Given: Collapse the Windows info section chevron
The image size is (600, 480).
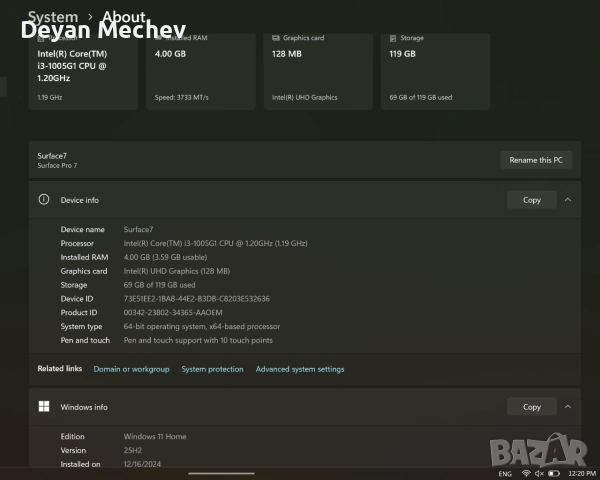Looking at the screenshot, I should [x=568, y=407].
